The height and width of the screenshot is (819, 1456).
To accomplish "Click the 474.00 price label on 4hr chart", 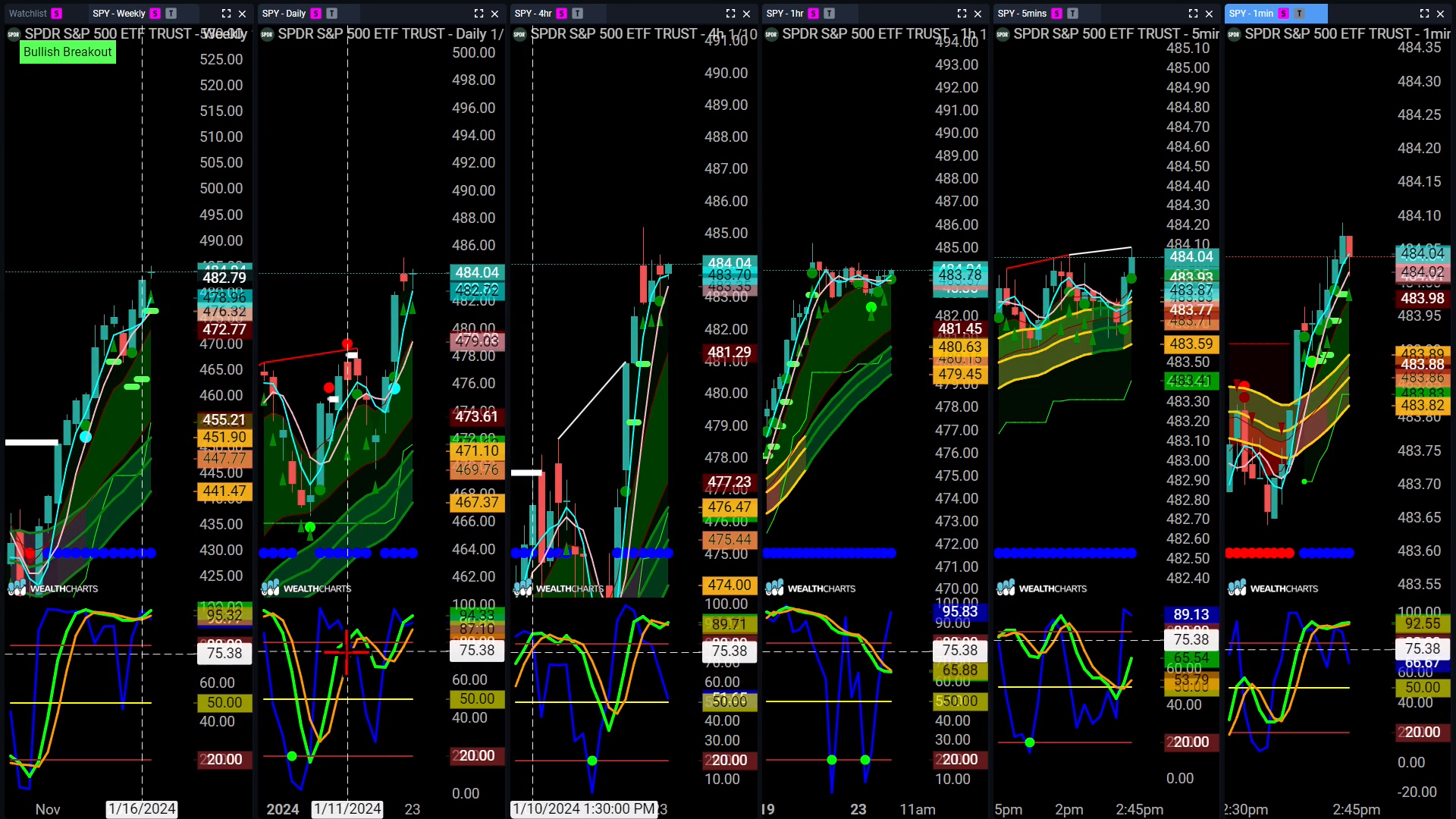I will [730, 585].
